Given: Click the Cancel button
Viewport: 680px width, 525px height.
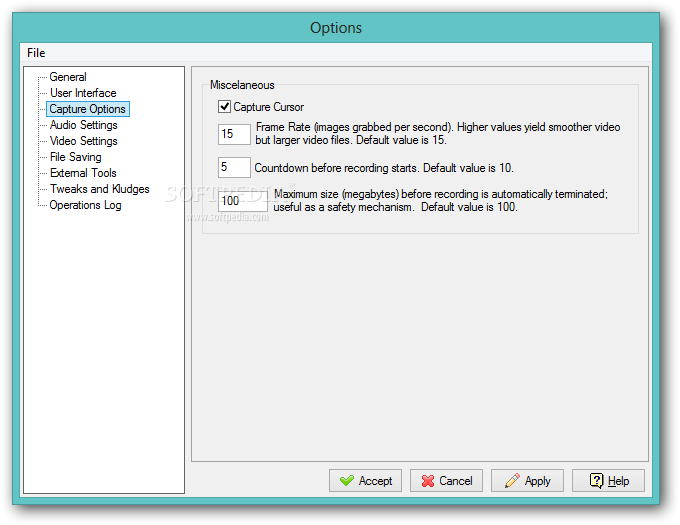Looking at the screenshot, I should point(446,480).
